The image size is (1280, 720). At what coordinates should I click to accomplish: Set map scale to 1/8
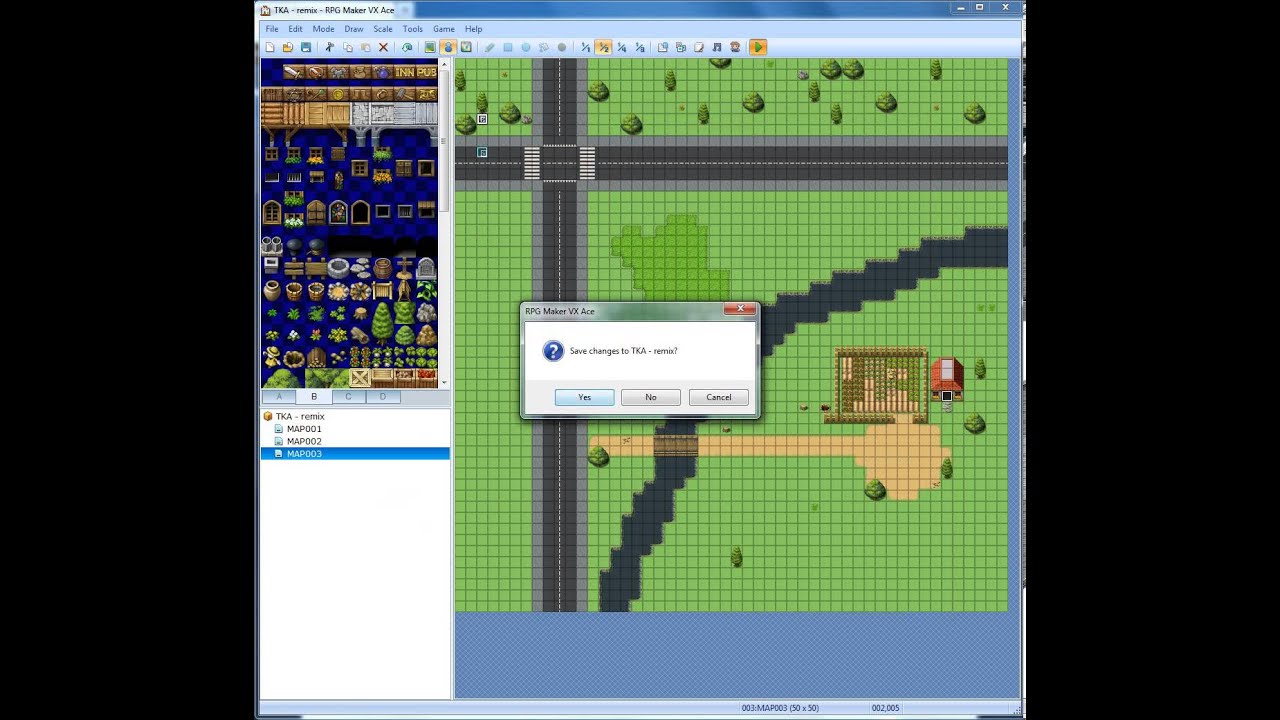coord(640,47)
